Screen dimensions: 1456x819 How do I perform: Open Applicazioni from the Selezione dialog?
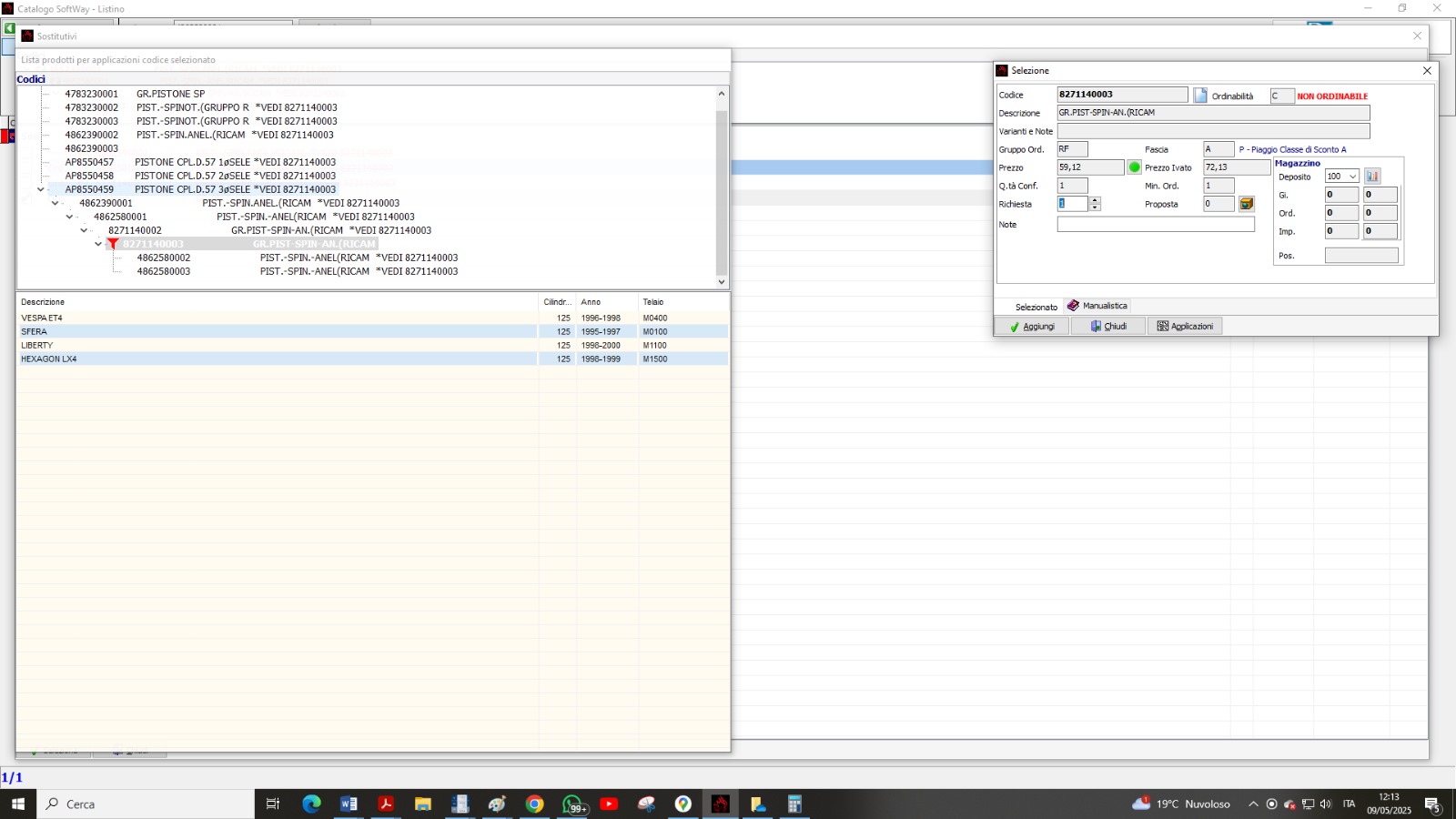pos(1185,326)
